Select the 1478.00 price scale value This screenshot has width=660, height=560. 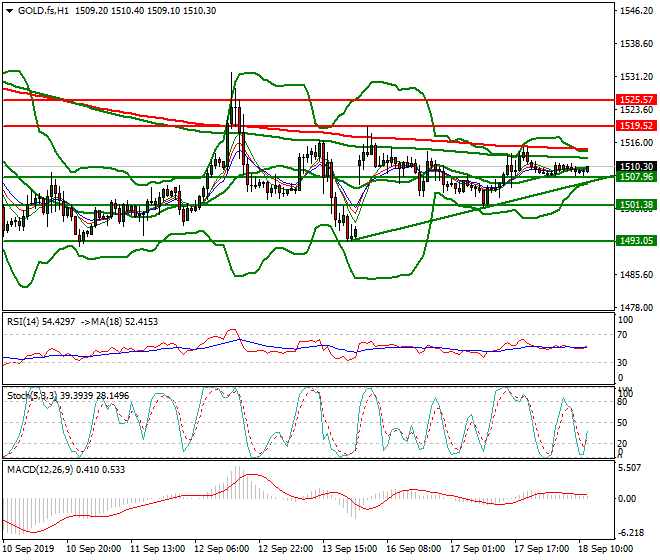tap(636, 307)
